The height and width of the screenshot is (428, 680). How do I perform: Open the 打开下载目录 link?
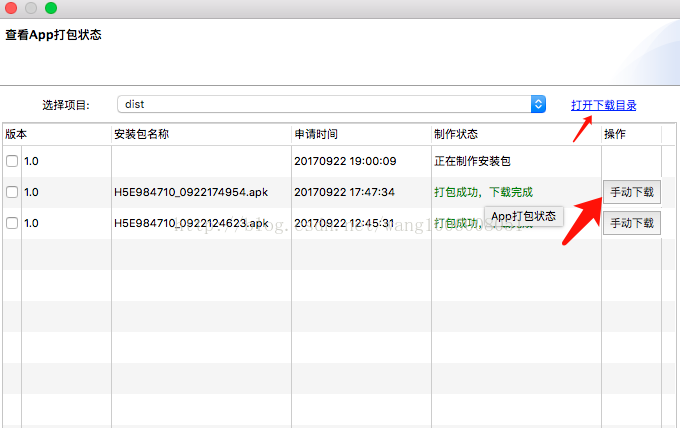pos(603,105)
